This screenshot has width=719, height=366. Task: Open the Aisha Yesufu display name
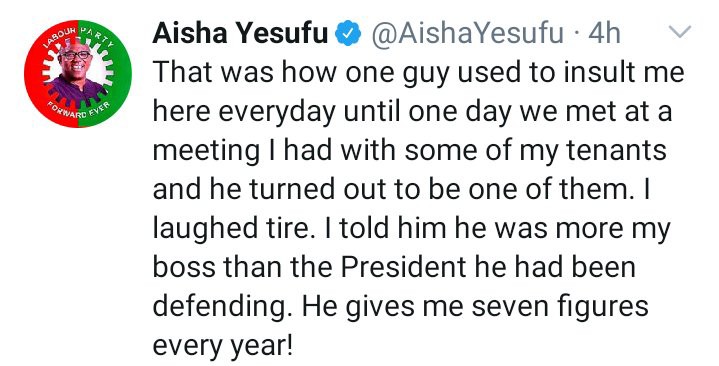coord(240,34)
